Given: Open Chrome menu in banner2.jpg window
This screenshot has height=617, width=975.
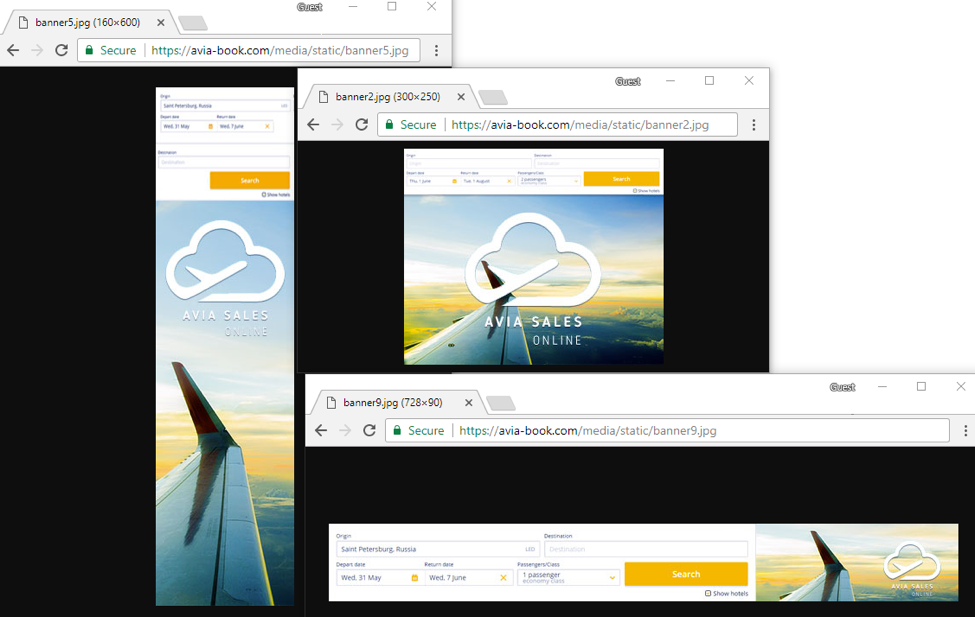Looking at the screenshot, I should click(754, 125).
